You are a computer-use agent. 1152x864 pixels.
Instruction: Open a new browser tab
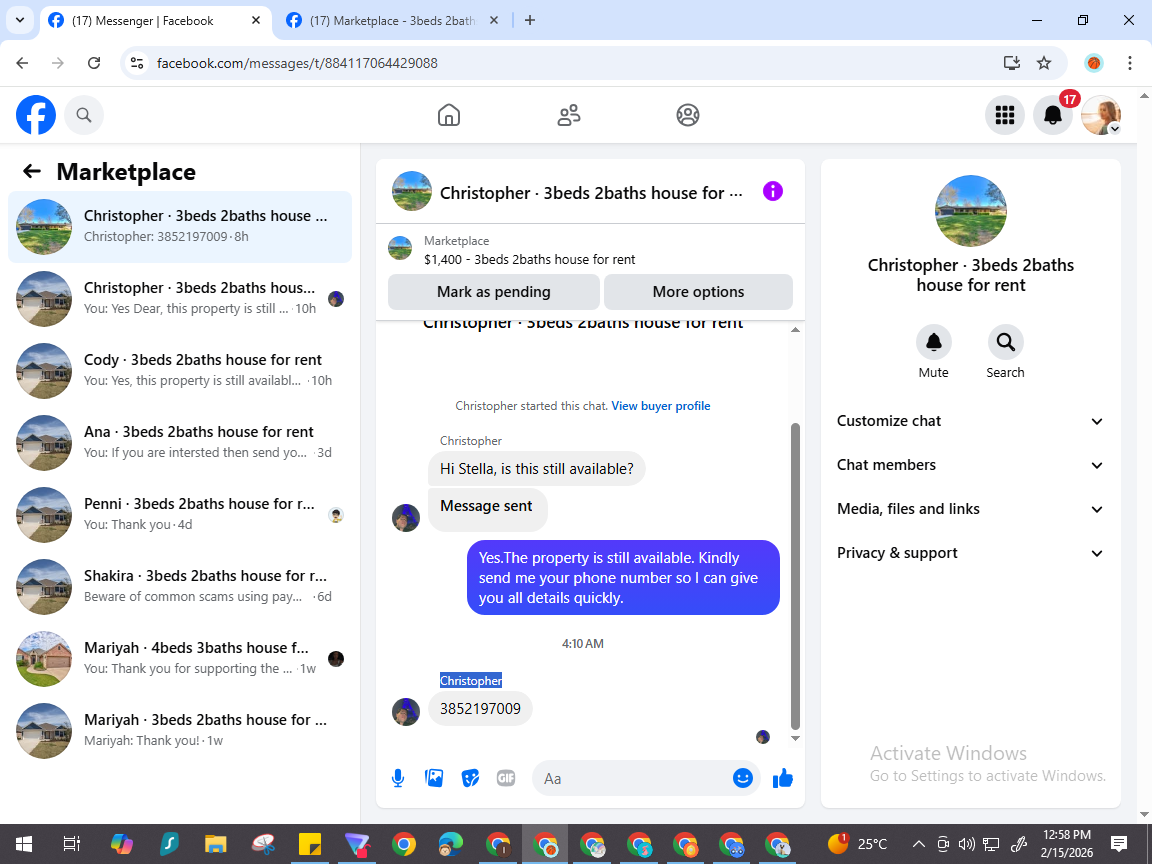point(530,21)
